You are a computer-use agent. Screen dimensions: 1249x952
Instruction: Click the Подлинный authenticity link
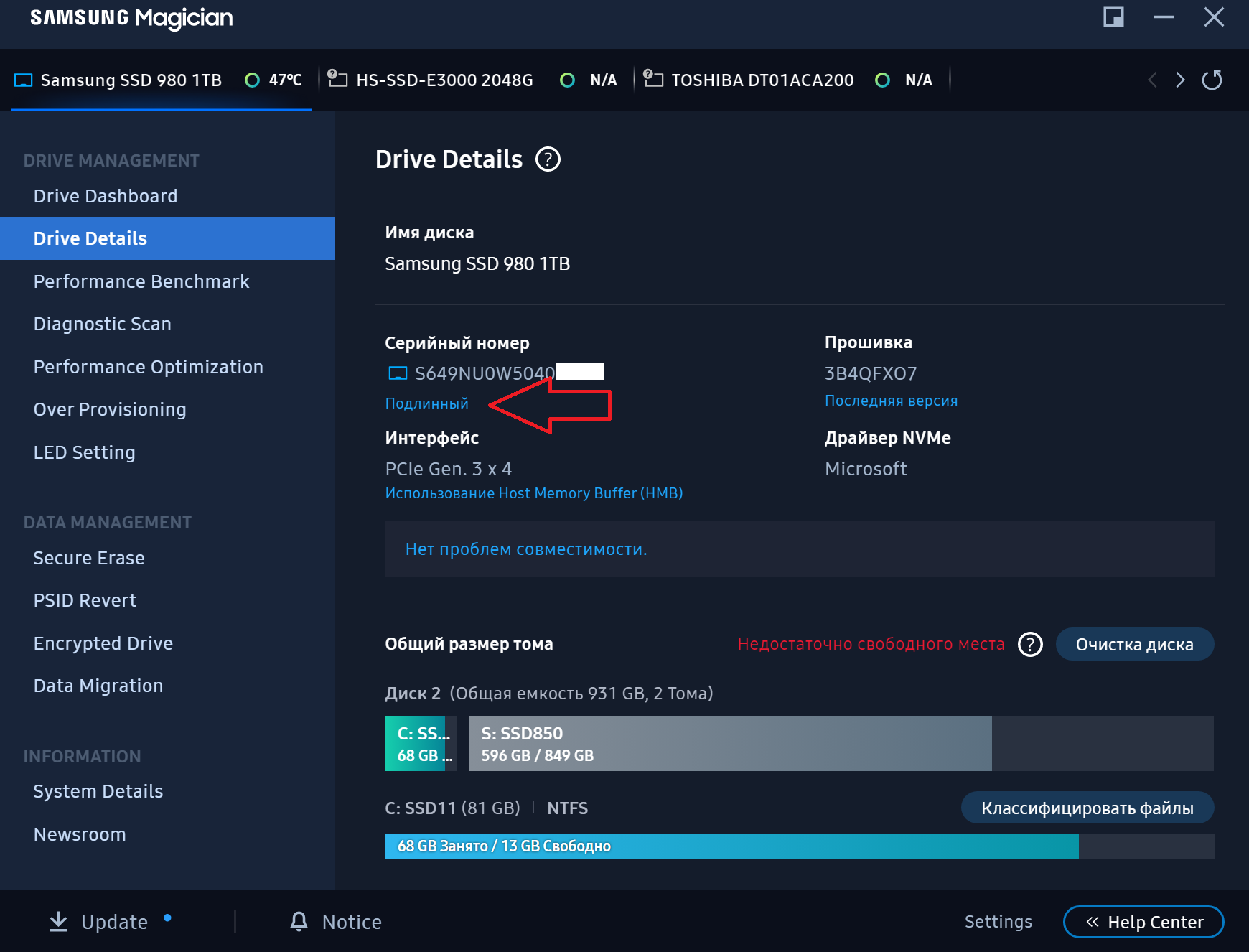pyautogui.click(x=426, y=403)
